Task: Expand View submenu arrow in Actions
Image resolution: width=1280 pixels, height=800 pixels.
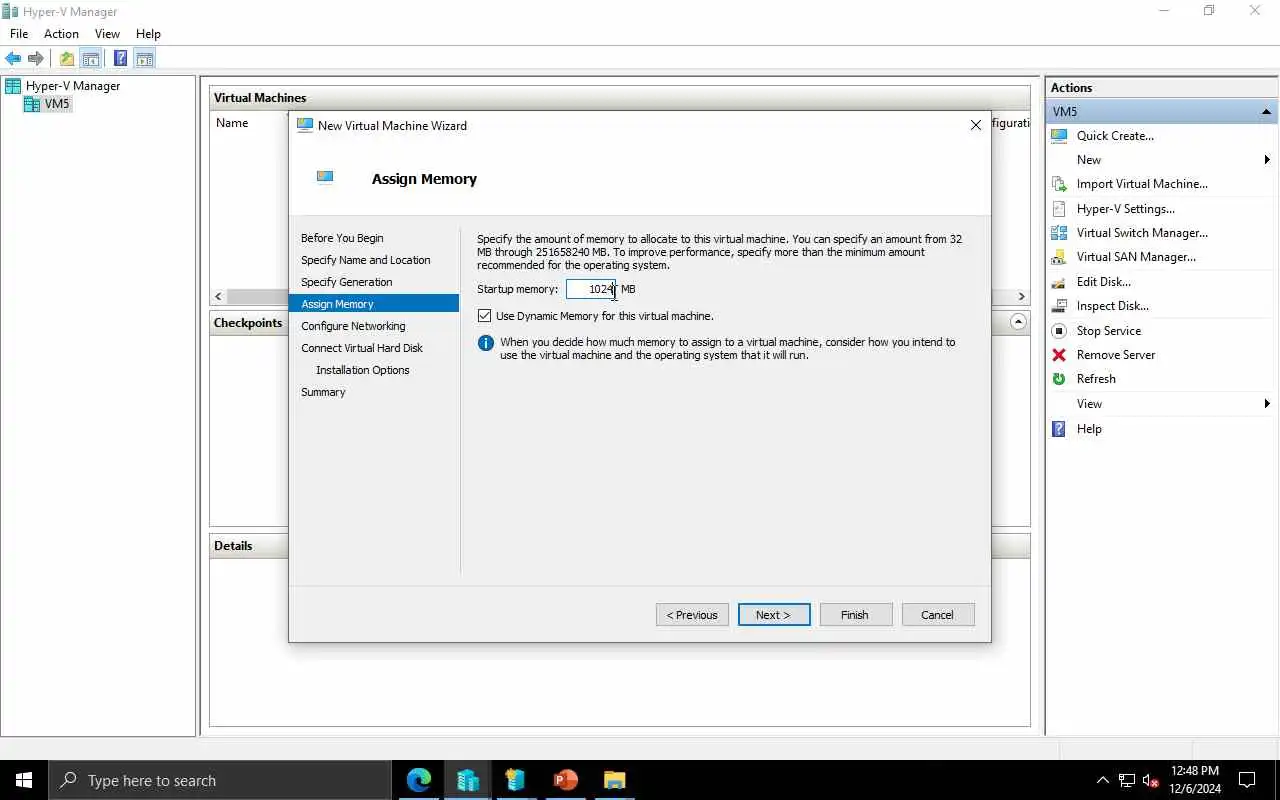Action: pyautogui.click(x=1267, y=404)
